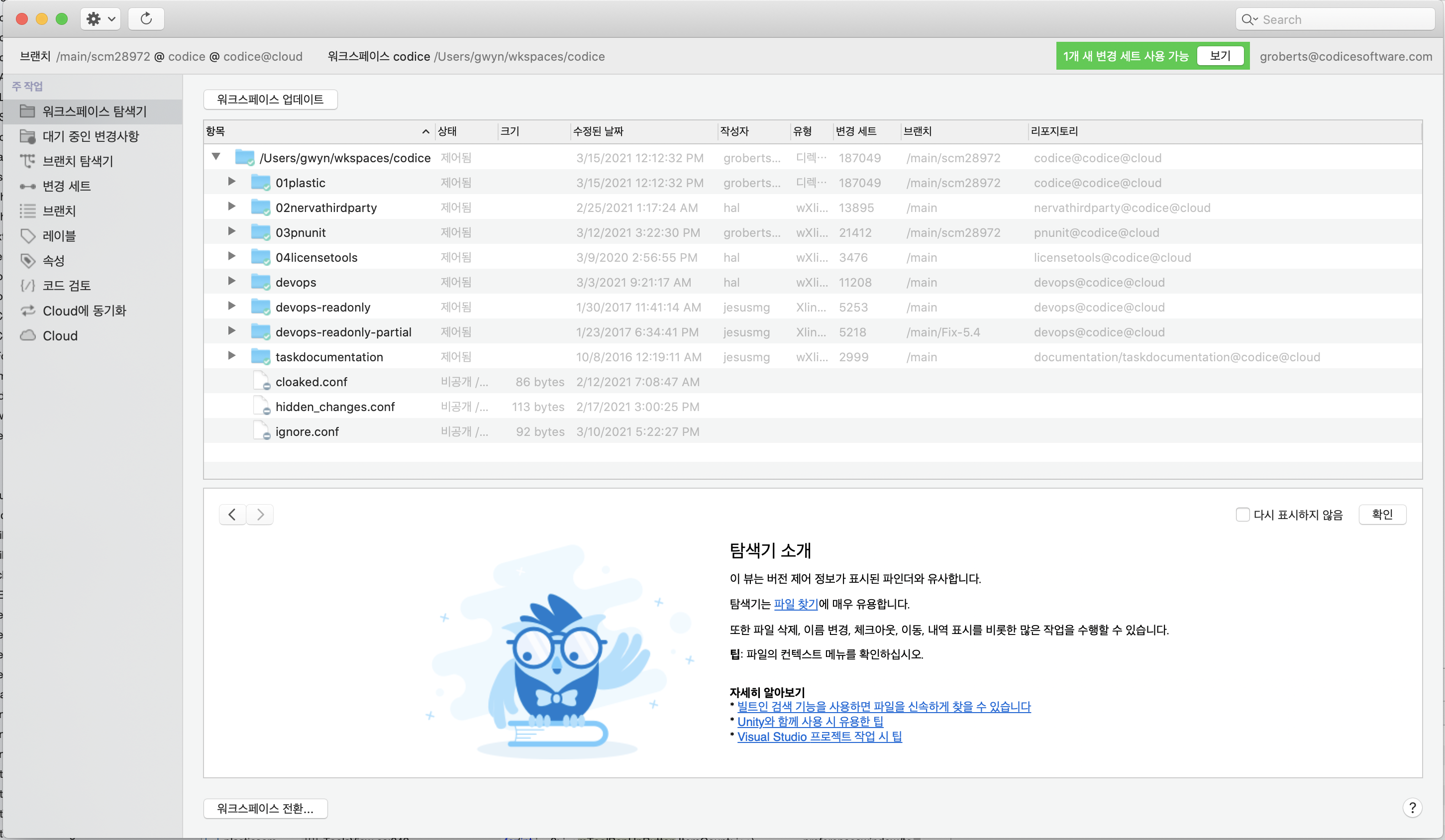Open the 브랜치 list view

(x=60, y=210)
